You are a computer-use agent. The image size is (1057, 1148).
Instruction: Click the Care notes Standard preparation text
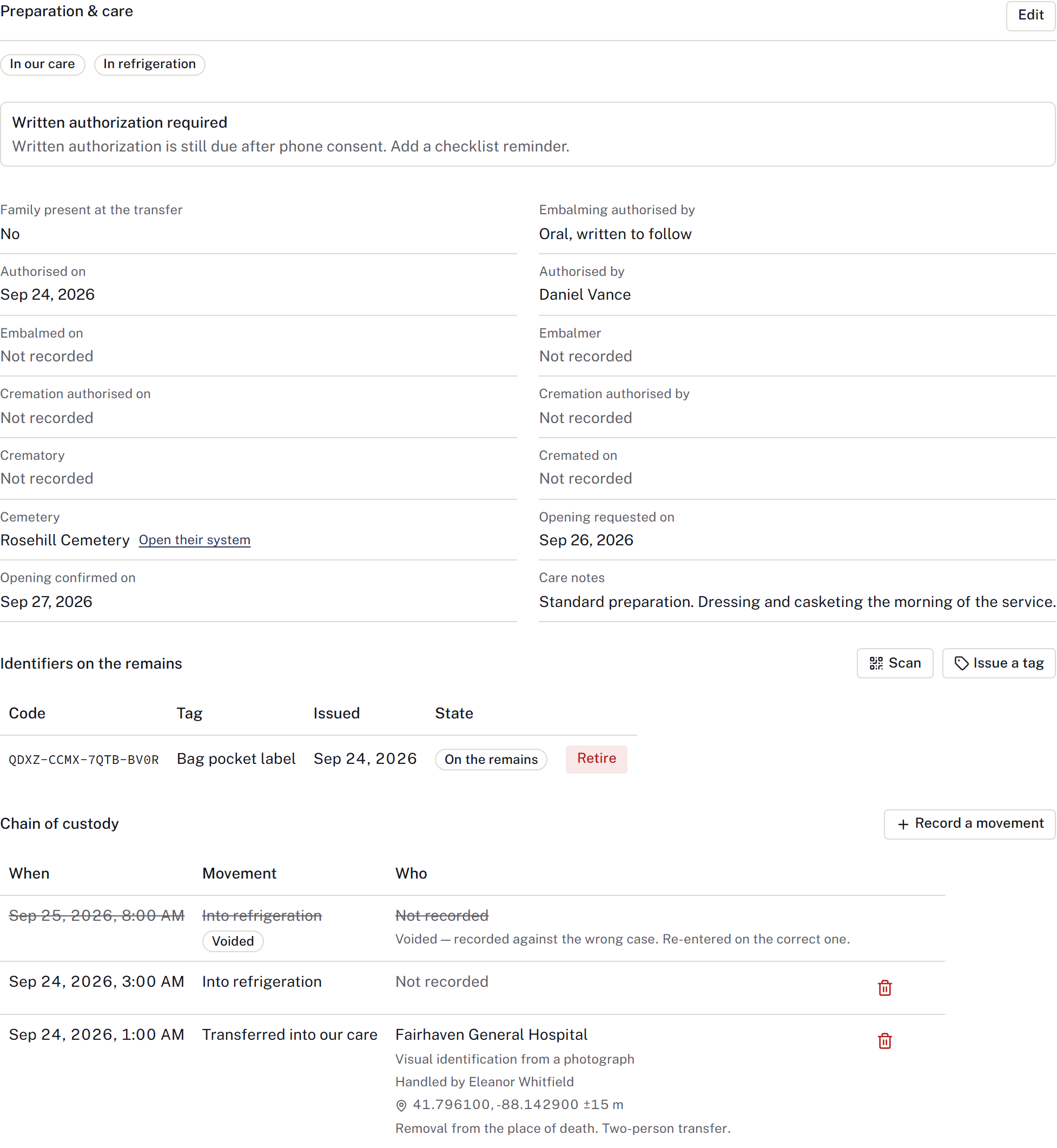pyautogui.click(x=797, y=602)
